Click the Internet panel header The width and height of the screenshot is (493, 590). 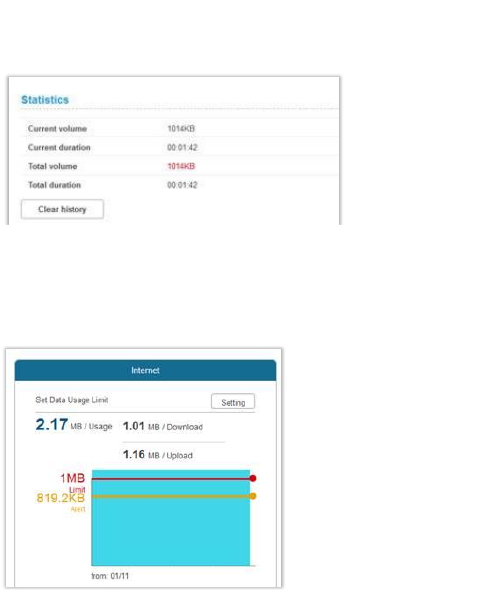click(x=145, y=370)
